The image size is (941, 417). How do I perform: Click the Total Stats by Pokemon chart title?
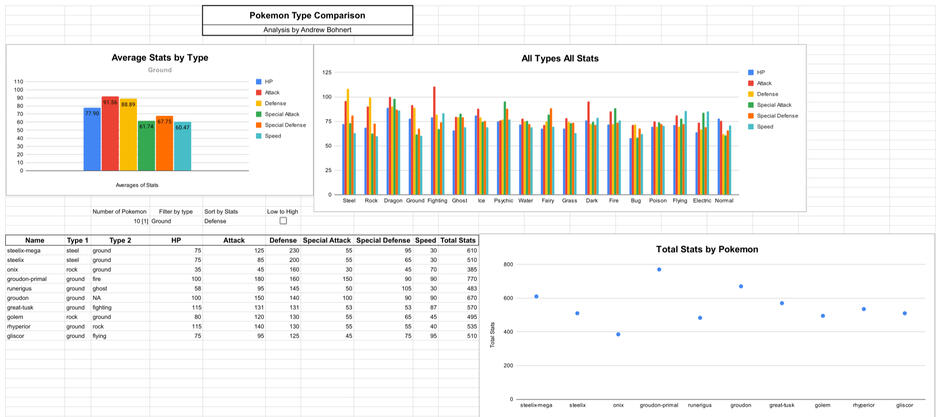(707, 248)
